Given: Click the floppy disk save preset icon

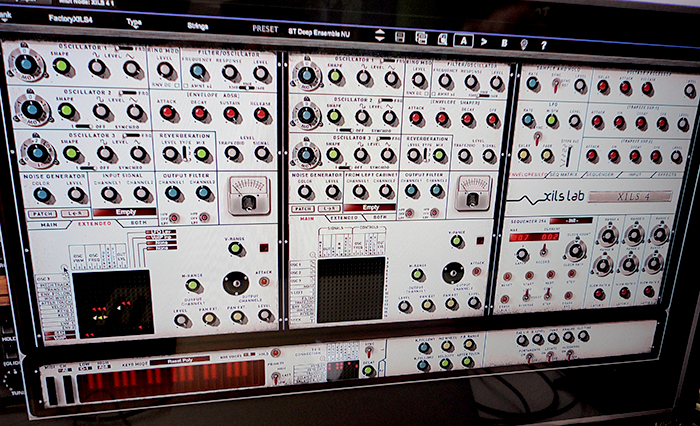Looking at the screenshot, I should 400,37.
